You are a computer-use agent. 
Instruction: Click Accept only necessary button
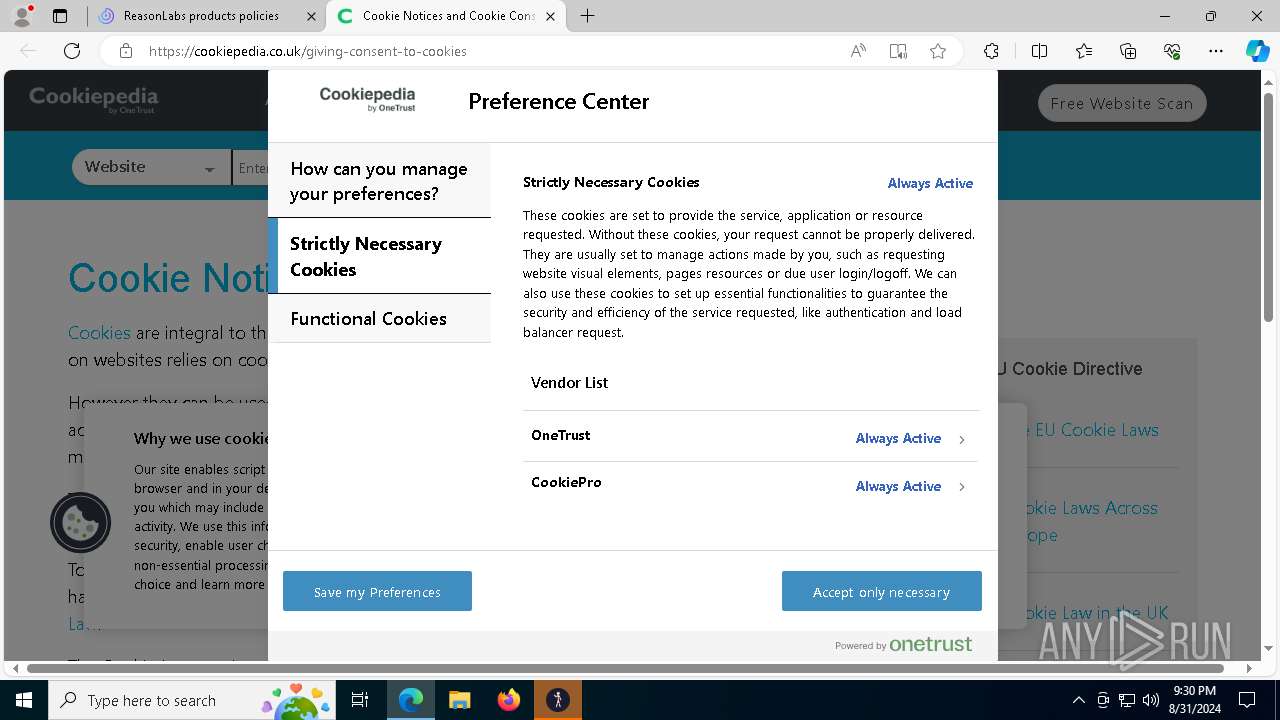(x=881, y=592)
